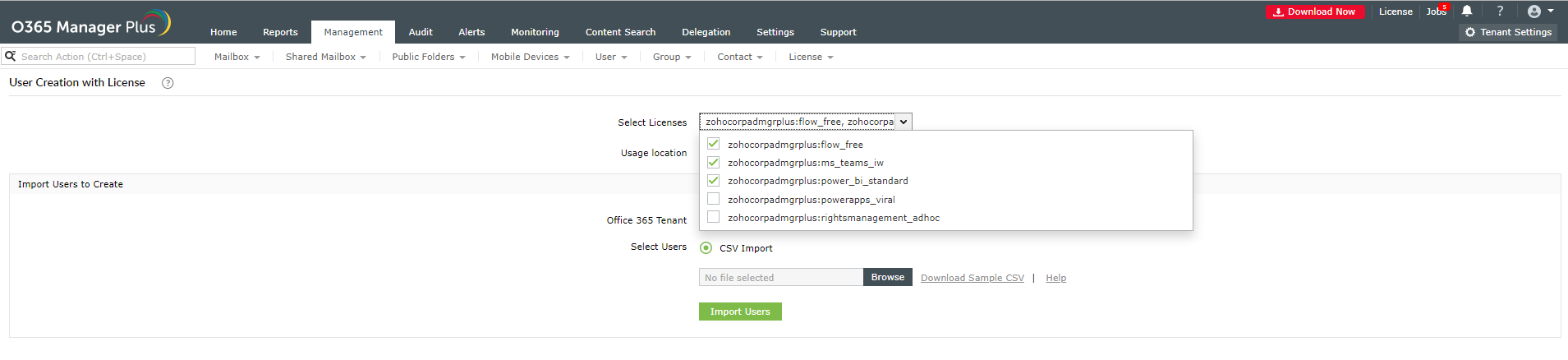
Task: Open the Group dropdown menu
Action: (x=671, y=57)
